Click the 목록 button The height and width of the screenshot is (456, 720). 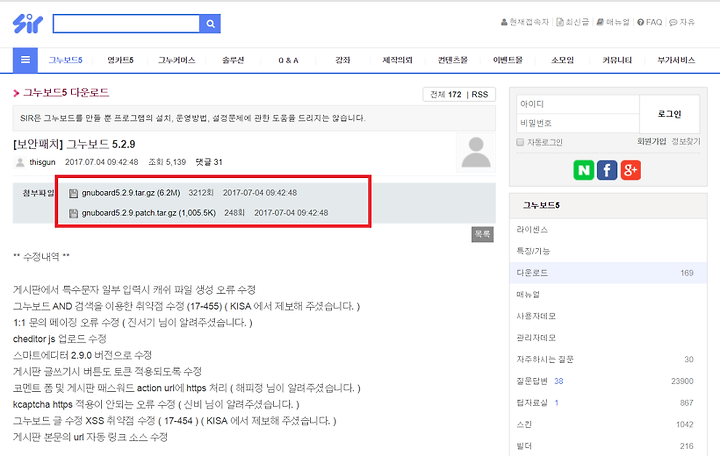482,234
